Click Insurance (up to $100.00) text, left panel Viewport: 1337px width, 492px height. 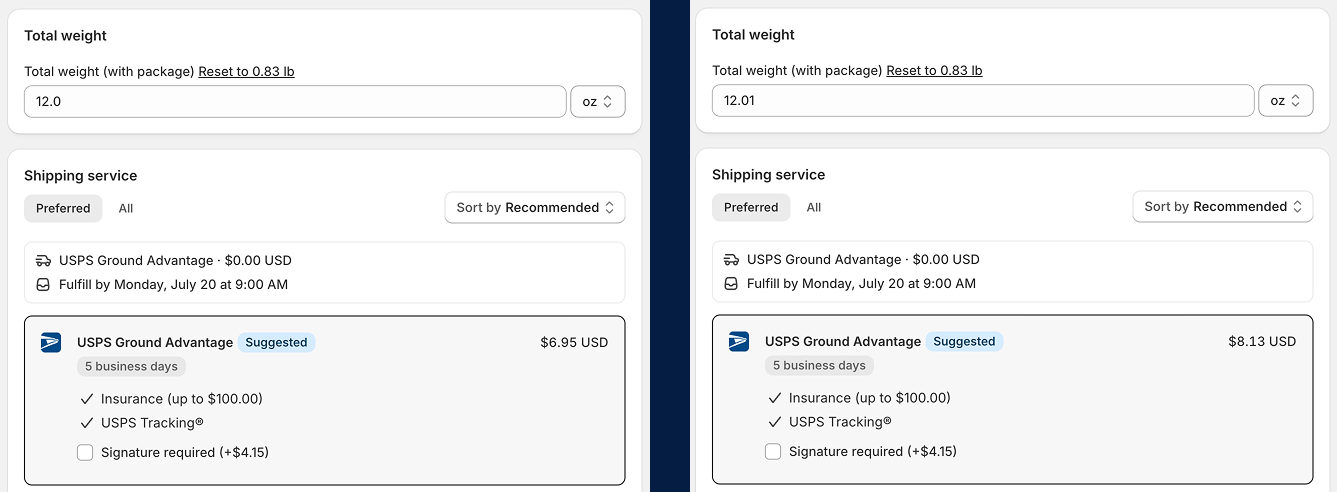(182, 399)
